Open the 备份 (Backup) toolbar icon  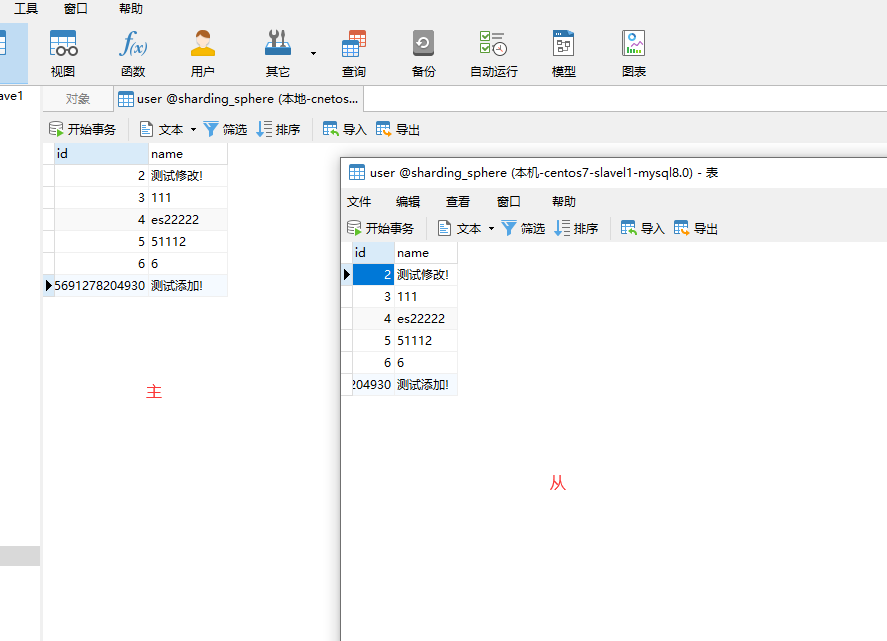(423, 54)
